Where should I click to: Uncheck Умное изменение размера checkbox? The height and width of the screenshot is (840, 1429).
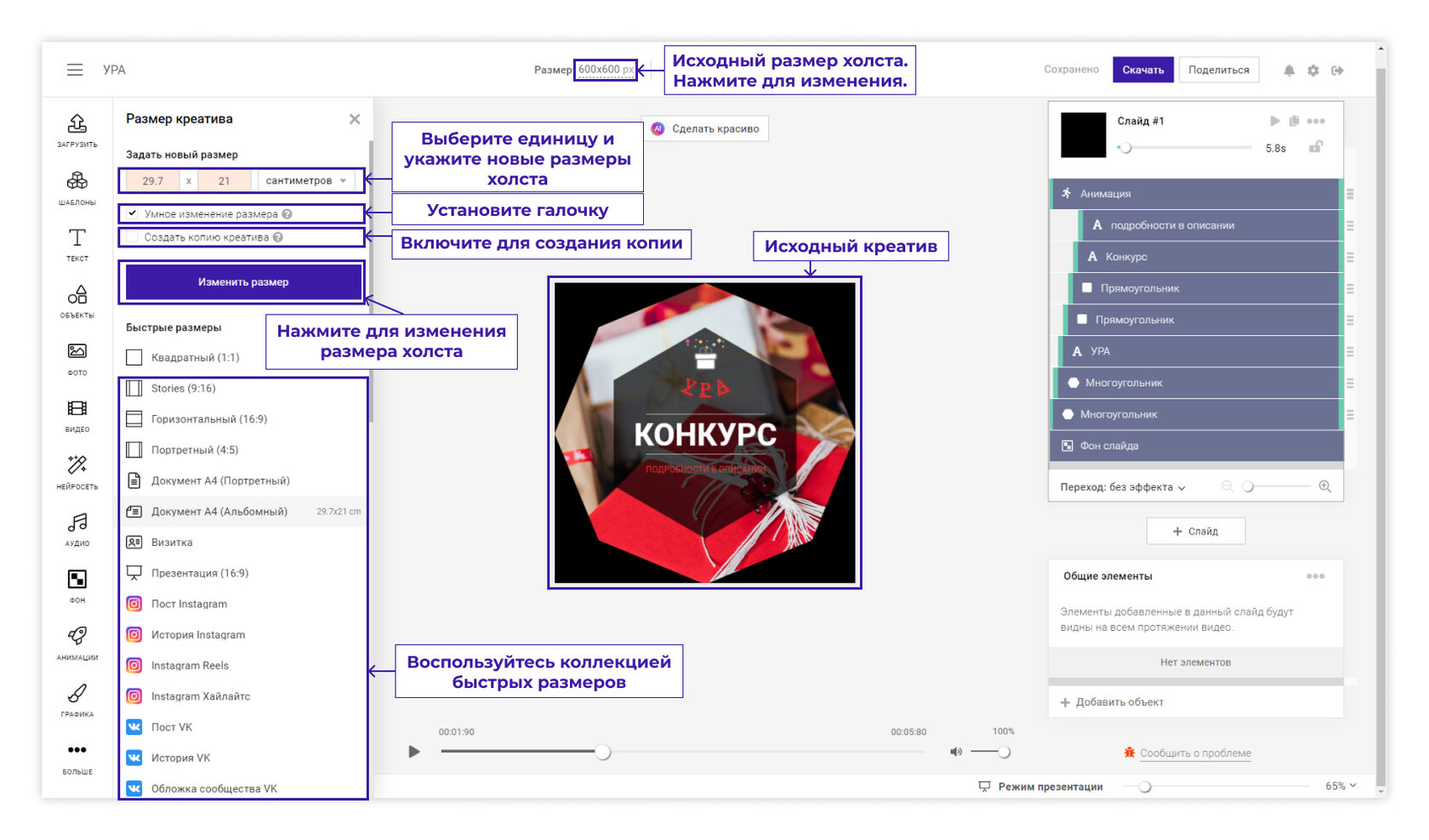(x=133, y=213)
